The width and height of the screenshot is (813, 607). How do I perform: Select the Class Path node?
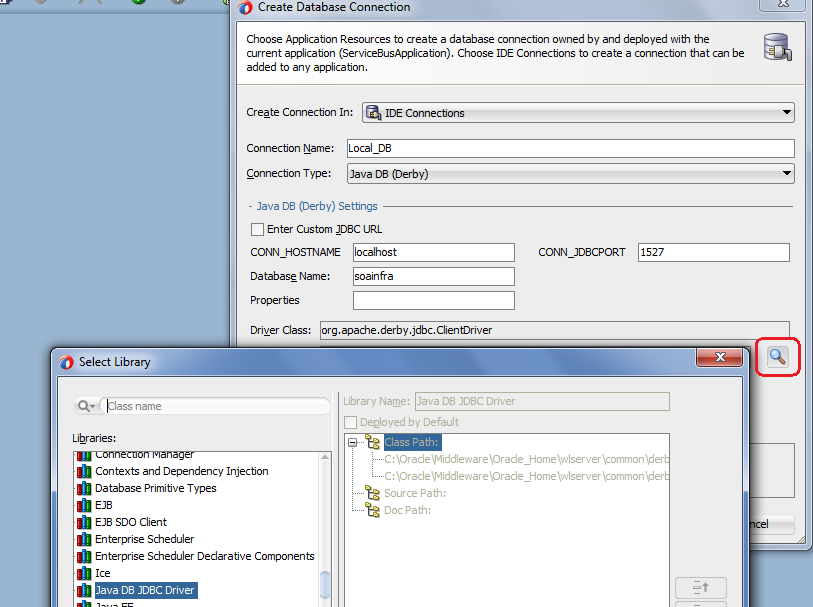click(412, 442)
